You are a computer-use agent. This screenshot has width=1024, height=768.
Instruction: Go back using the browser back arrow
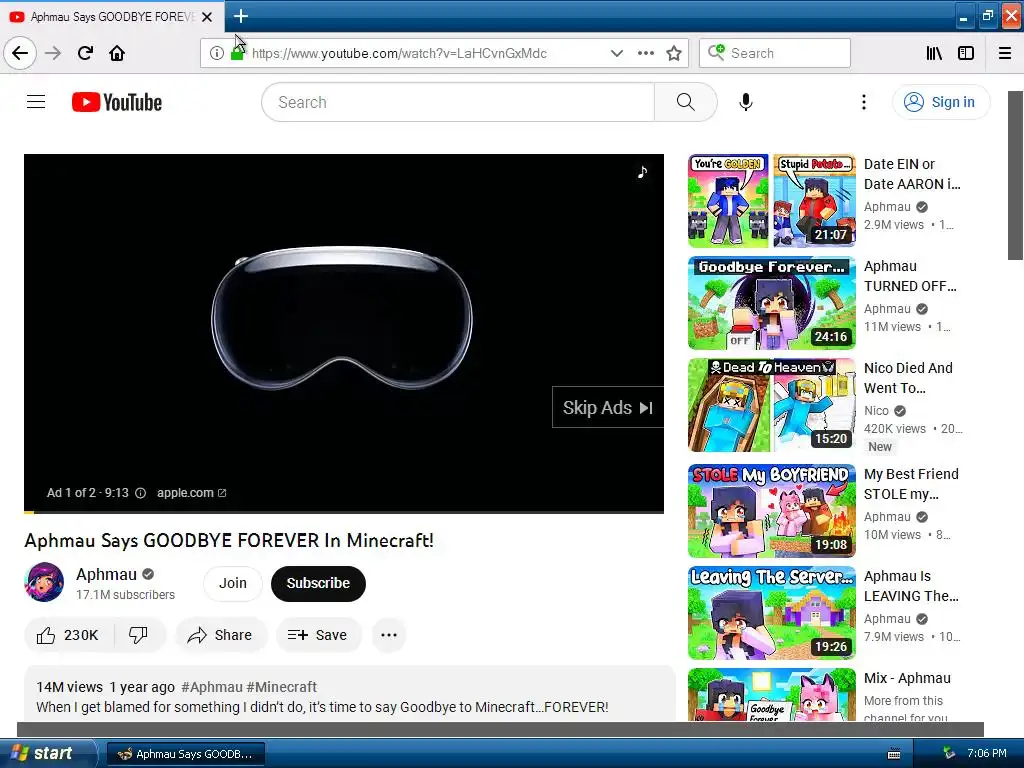click(x=20, y=53)
